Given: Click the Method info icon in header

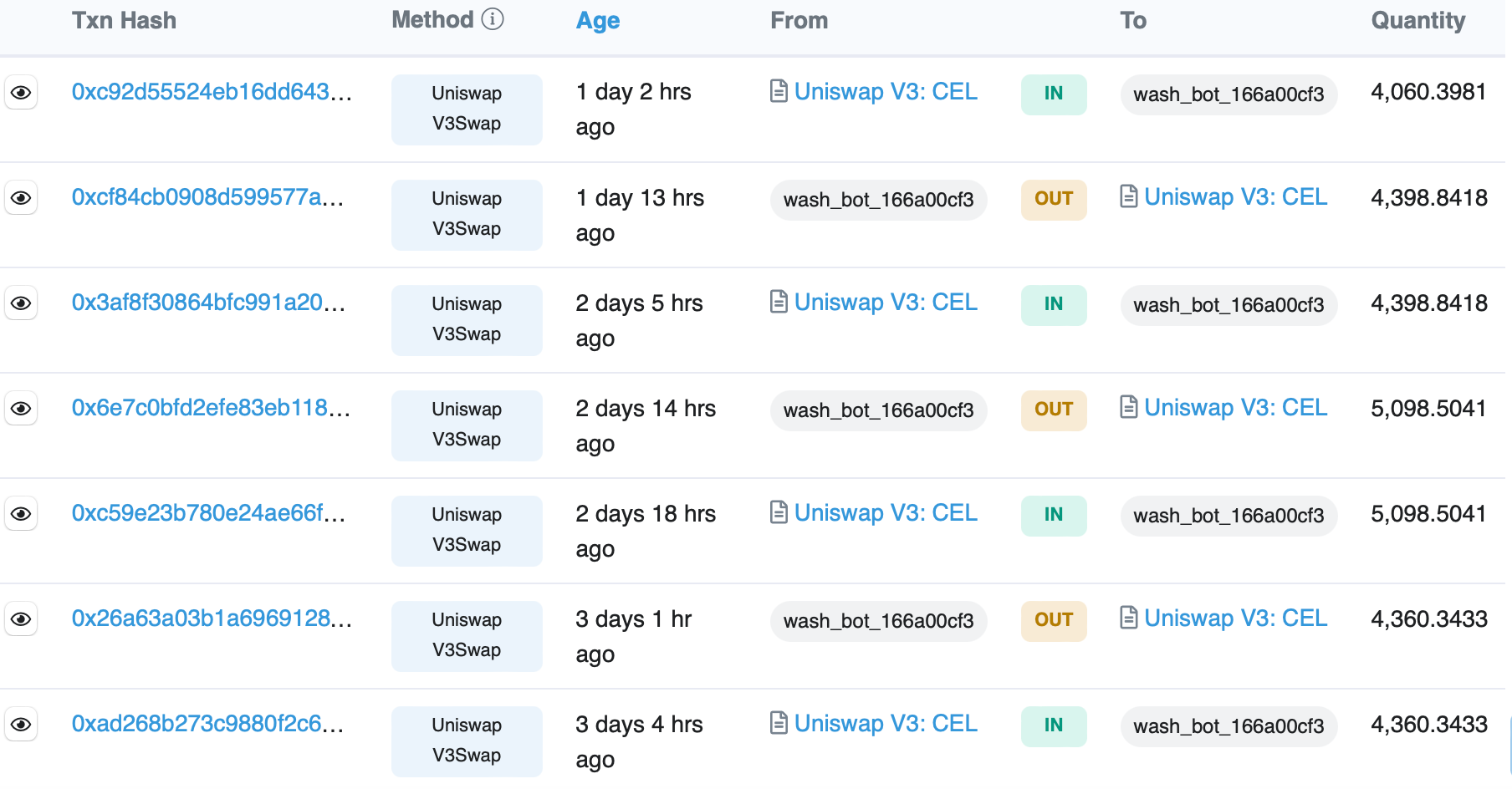Looking at the screenshot, I should point(493,19).
